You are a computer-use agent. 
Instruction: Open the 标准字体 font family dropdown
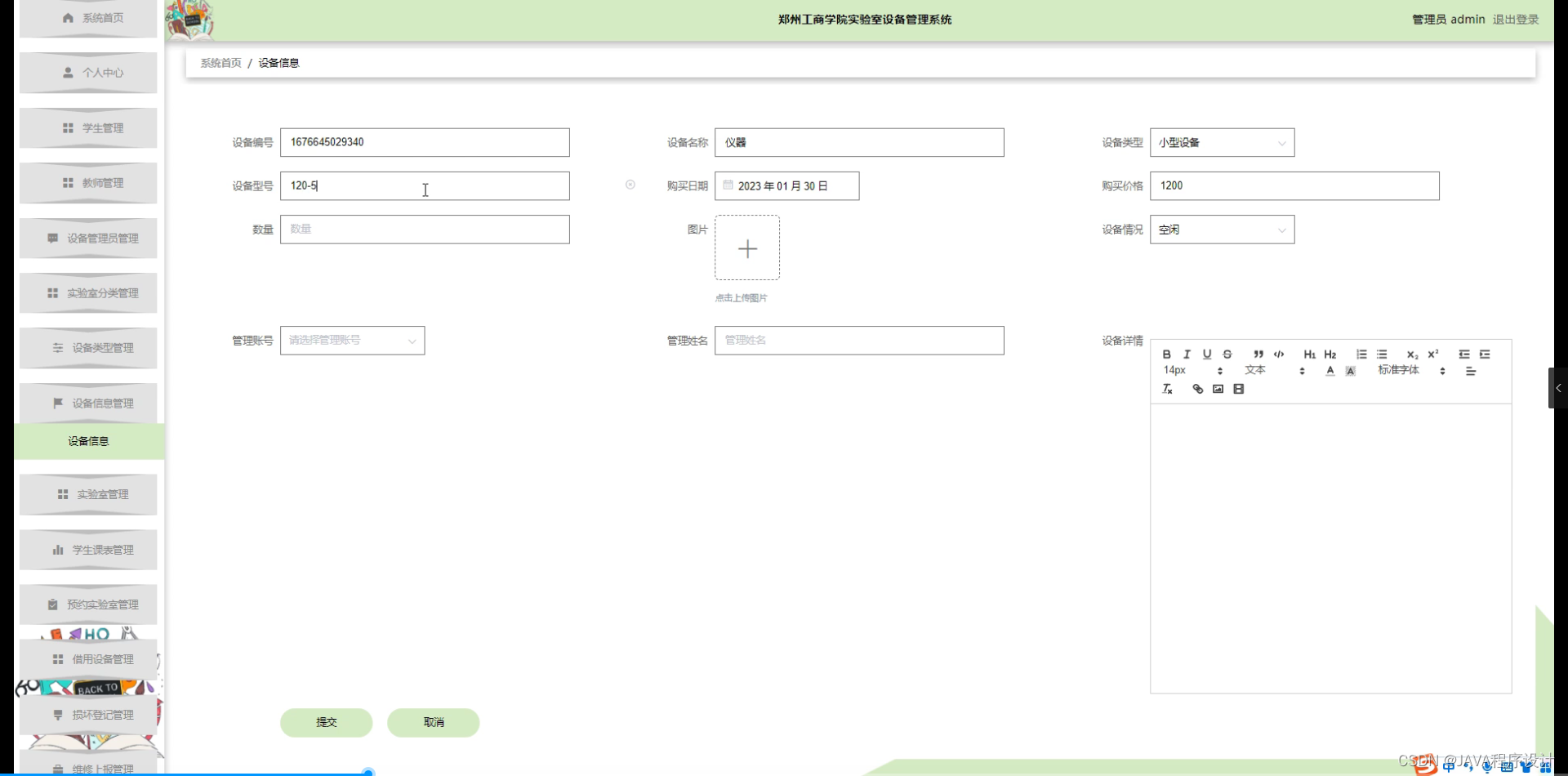tap(1412, 371)
